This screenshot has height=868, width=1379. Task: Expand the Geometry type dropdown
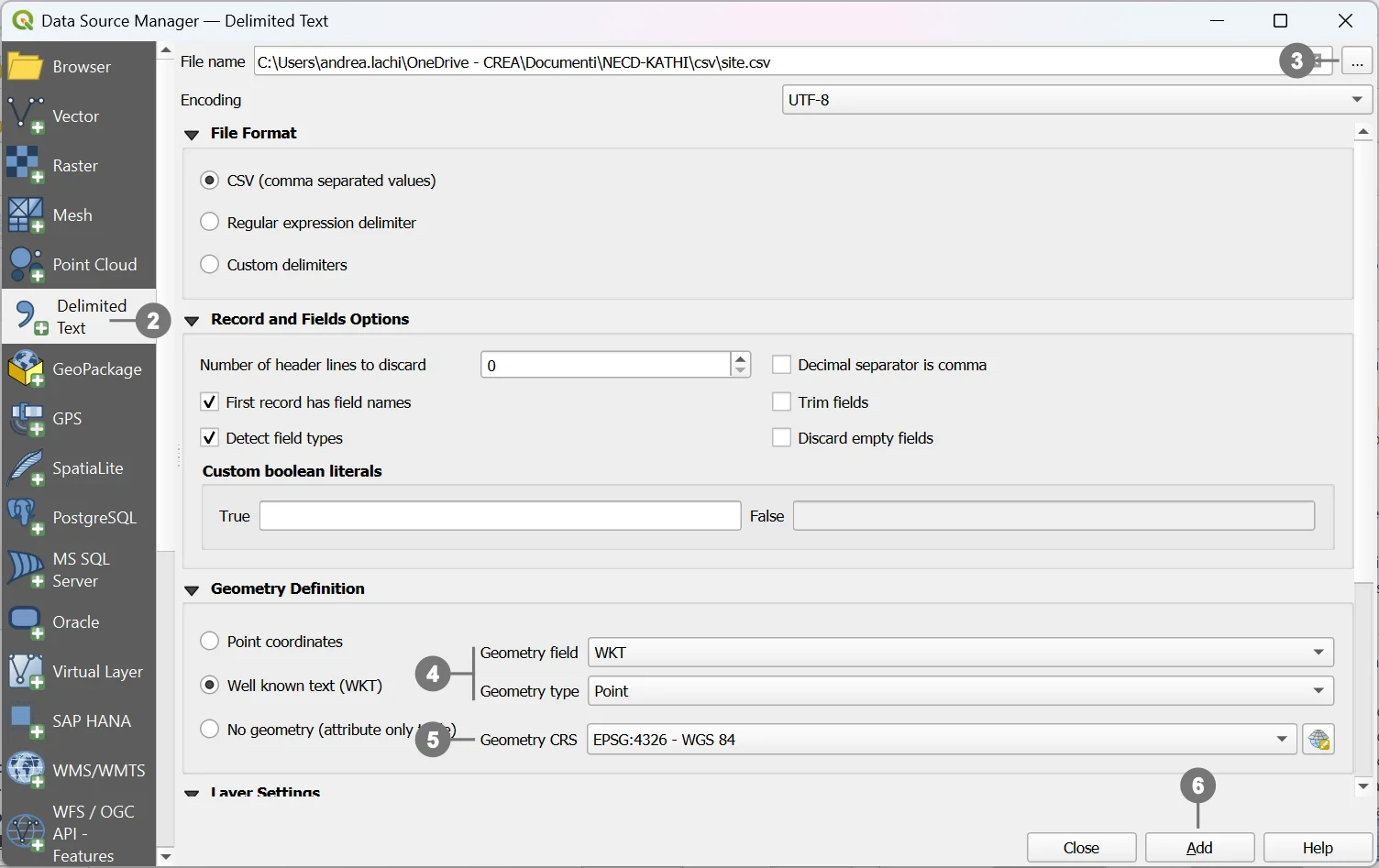coord(959,691)
